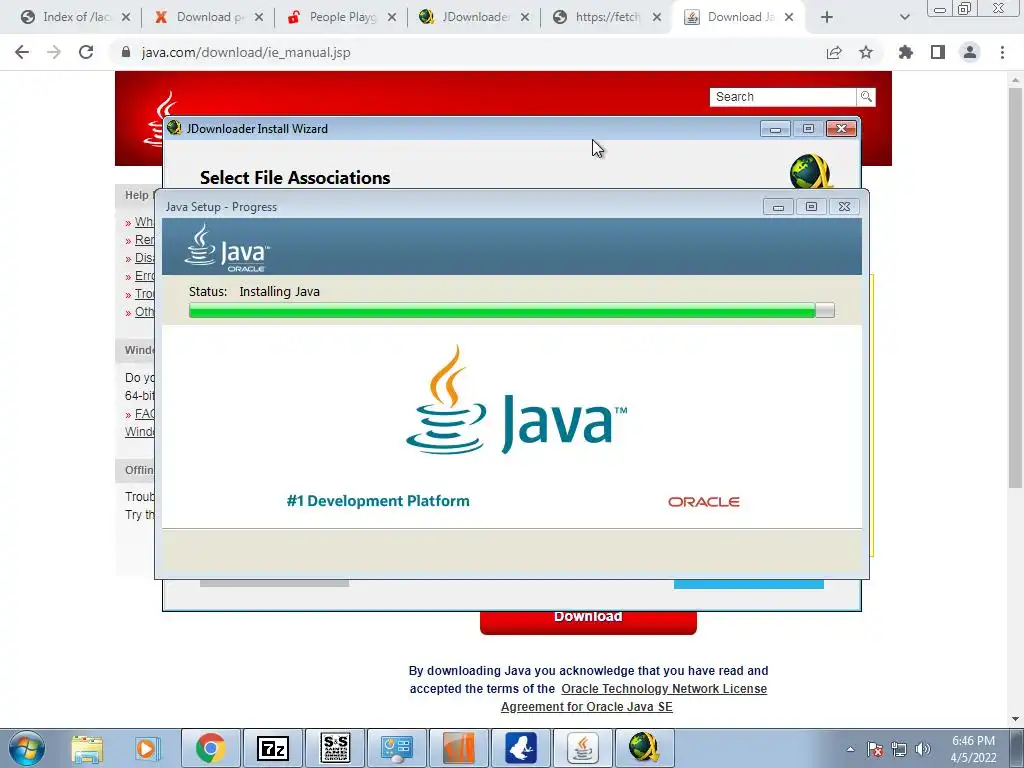Viewport: 1024px width, 768px height.
Task: Open 'Agreement for Oracle Java SE' link
Action: coord(586,707)
